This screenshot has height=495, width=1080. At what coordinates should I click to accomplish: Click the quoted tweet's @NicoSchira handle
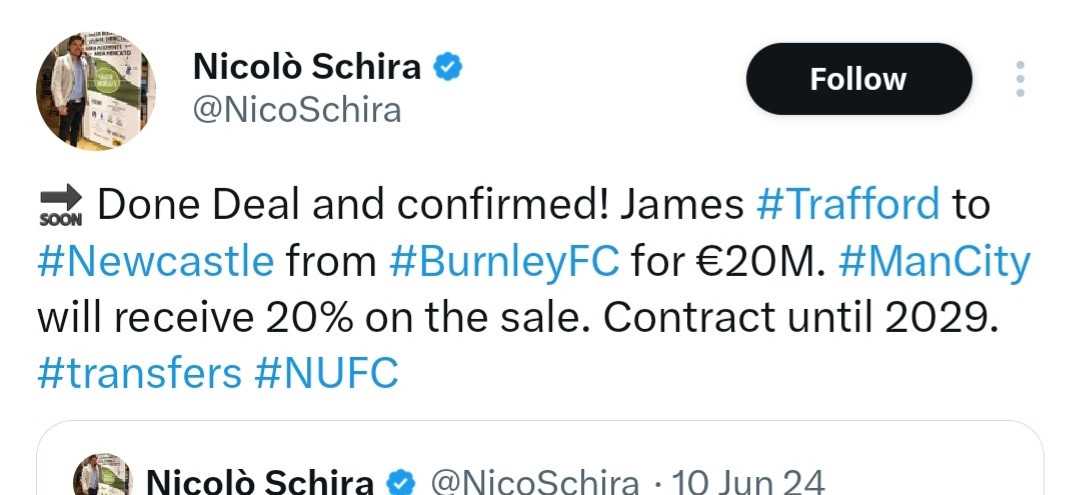click(x=534, y=483)
